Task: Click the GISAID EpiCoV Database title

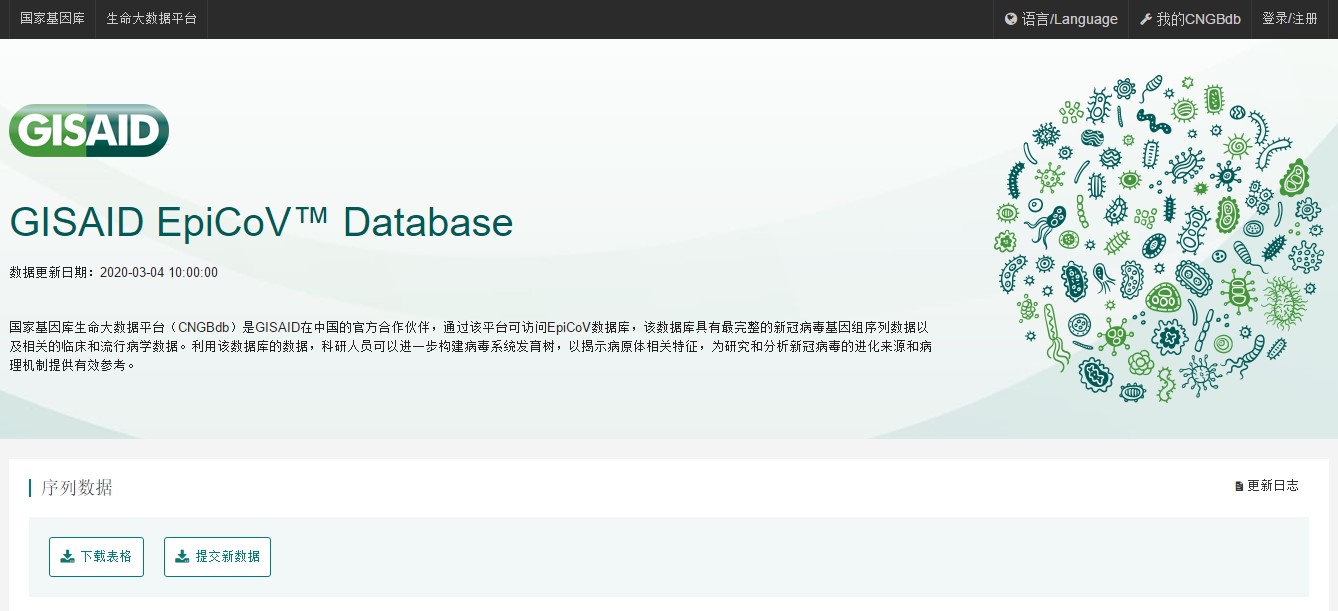Action: pos(260,222)
